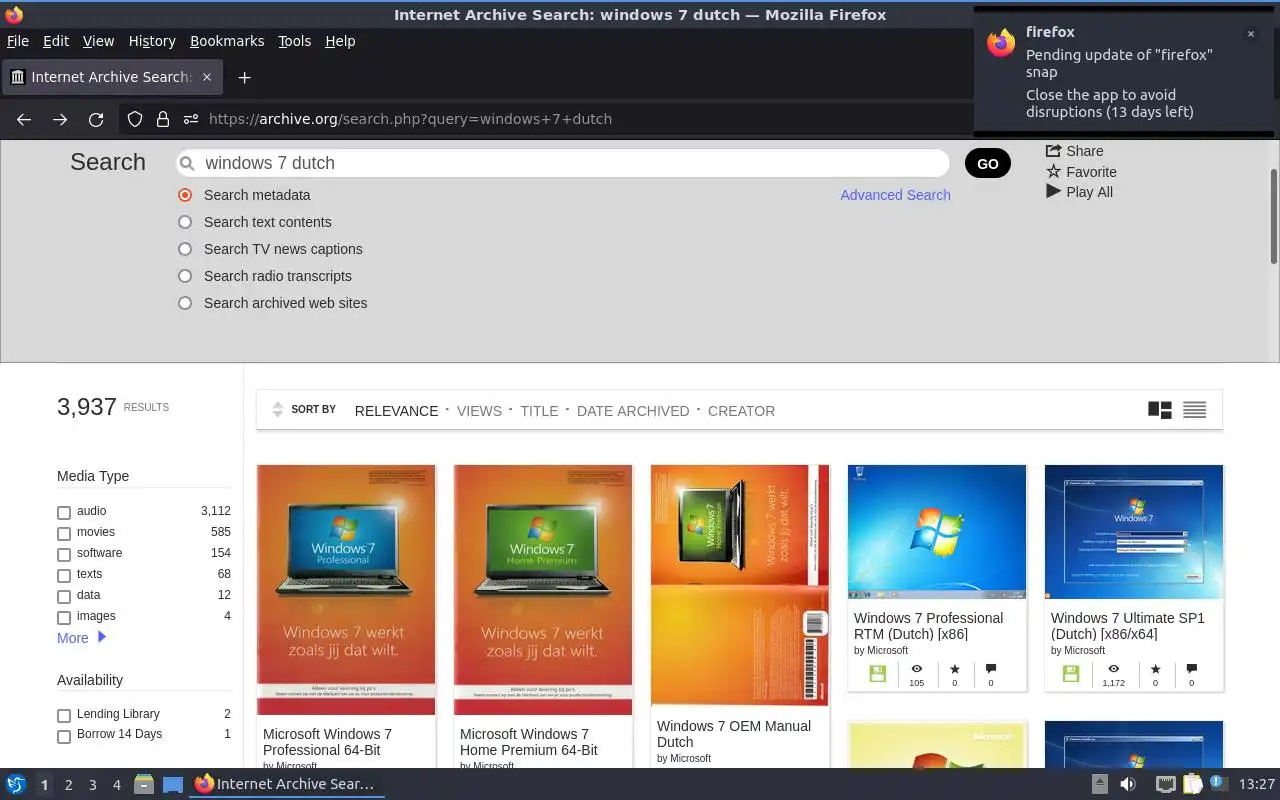1280x800 pixels.
Task: Click reviews bubble for Windows 7 Ultimate SP1
Action: [x=1191, y=669]
